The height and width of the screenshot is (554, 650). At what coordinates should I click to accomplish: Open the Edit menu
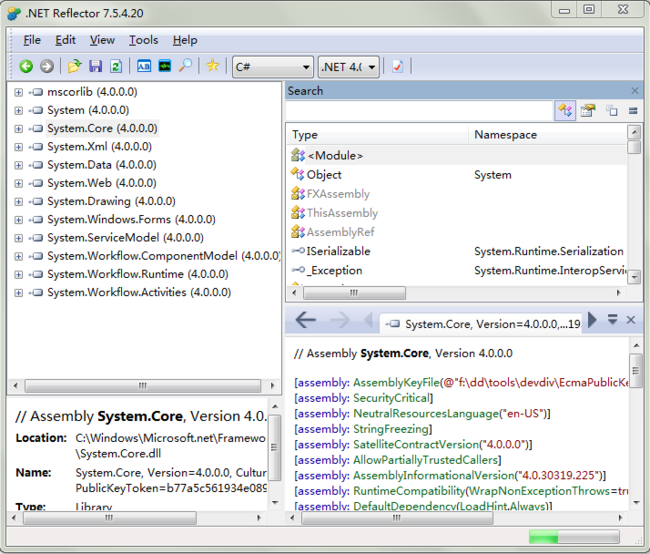point(65,40)
